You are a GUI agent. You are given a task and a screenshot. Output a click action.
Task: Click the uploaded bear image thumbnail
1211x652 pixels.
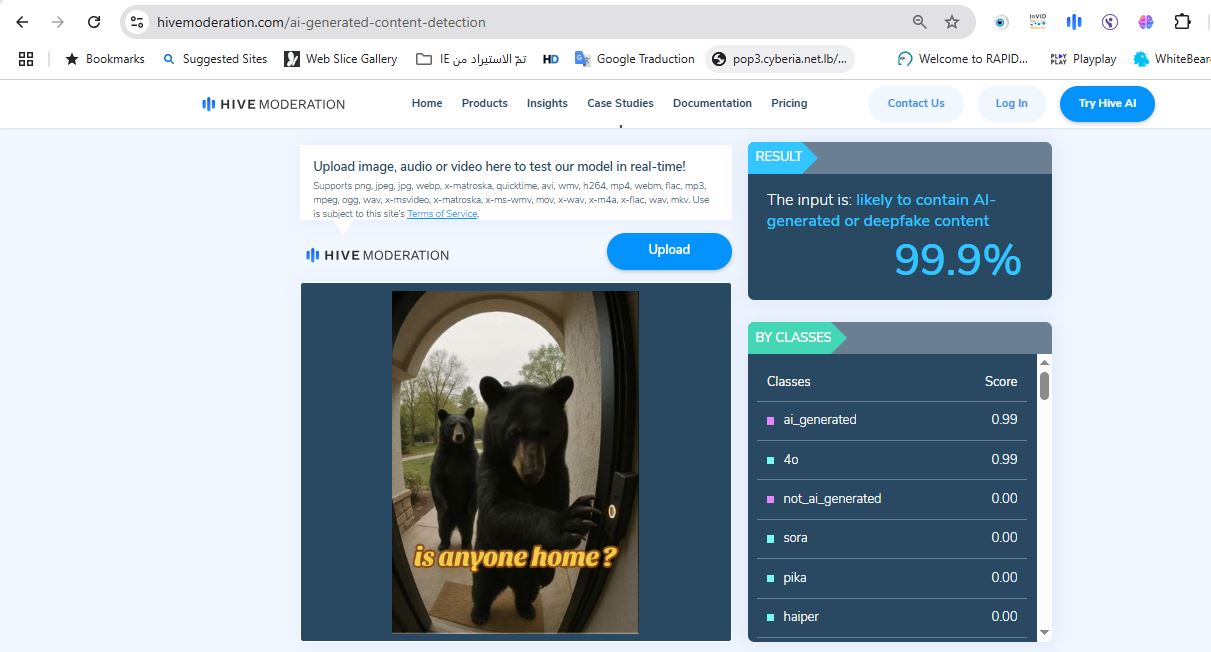coord(515,462)
